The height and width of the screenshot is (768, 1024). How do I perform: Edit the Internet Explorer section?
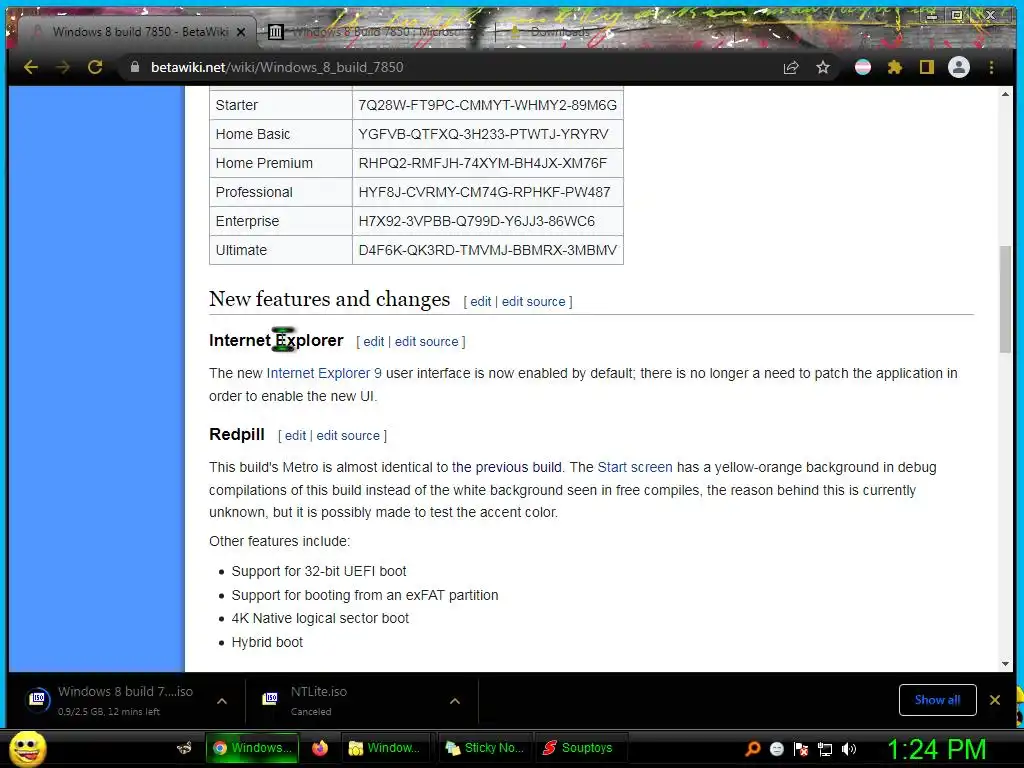click(374, 342)
